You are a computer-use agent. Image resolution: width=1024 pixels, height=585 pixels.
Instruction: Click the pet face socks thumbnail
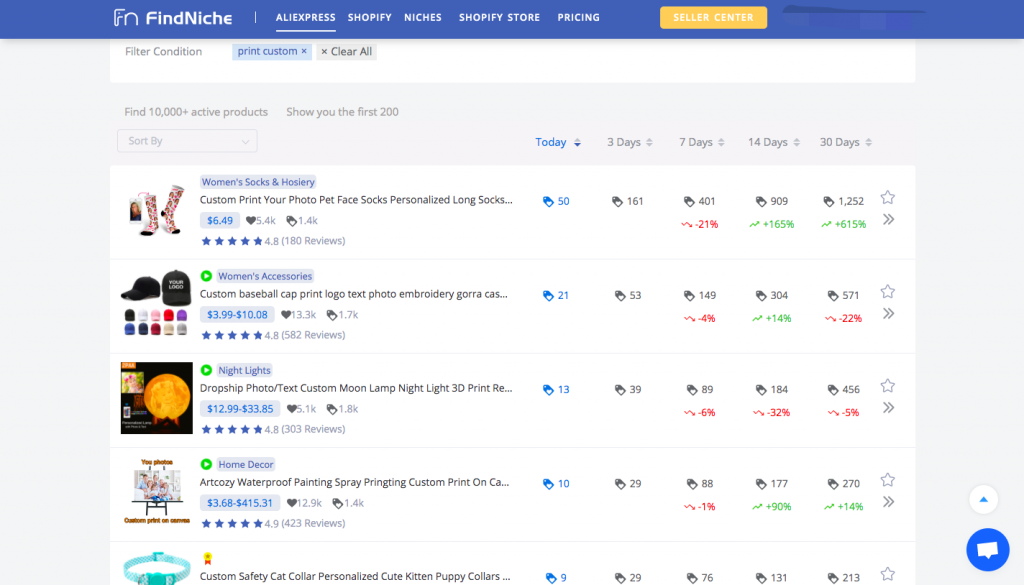point(157,210)
